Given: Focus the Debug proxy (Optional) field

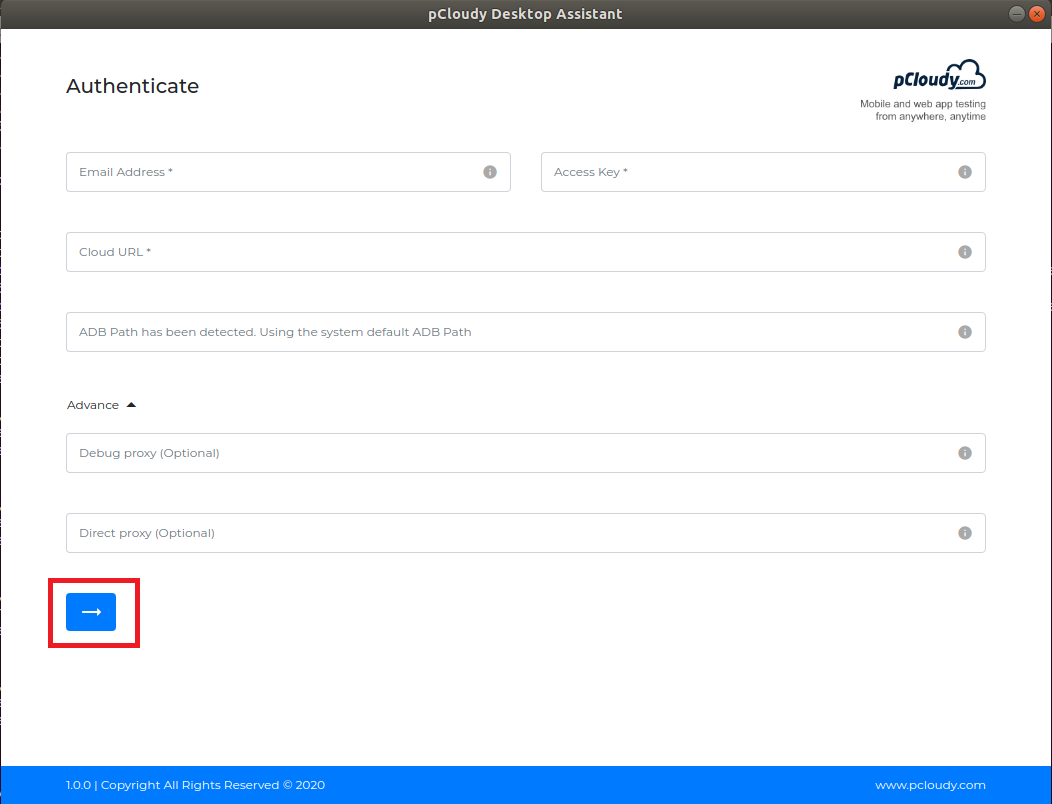Looking at the screenshot, I should (525, 453).
